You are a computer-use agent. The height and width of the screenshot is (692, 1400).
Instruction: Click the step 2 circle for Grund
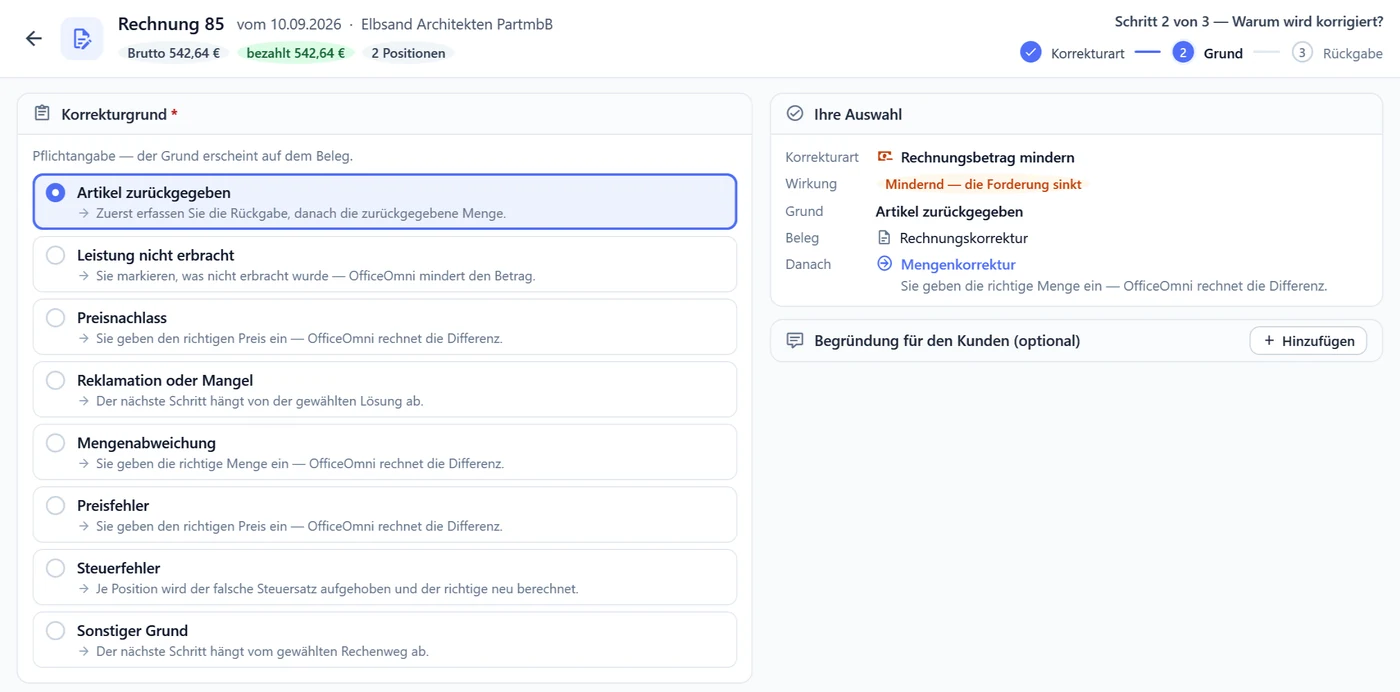pos(1183,52)
